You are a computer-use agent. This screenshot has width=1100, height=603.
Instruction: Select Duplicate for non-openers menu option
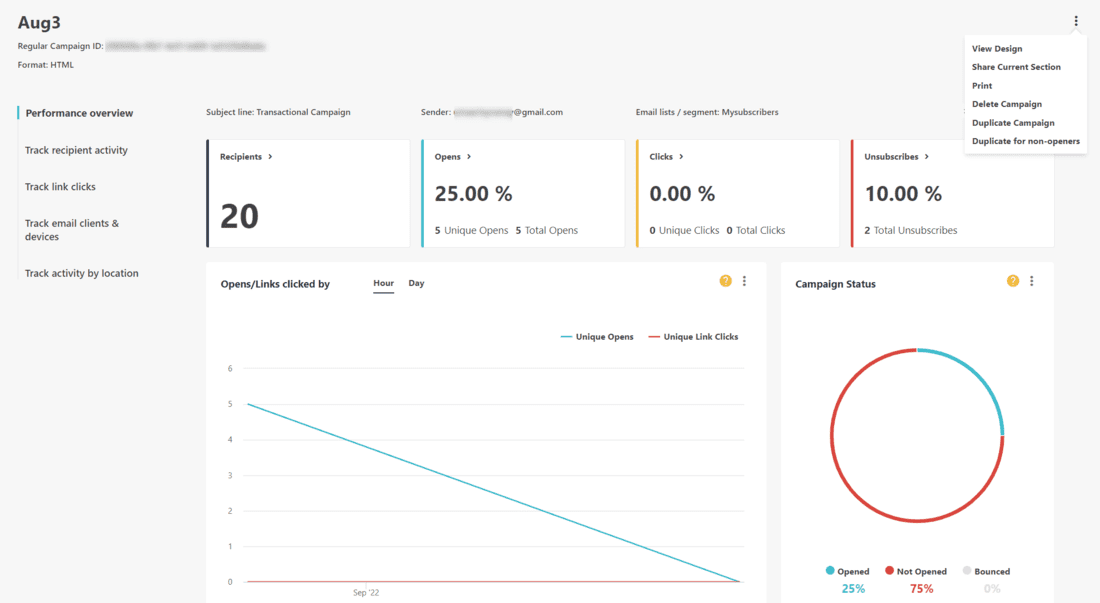[1025, 141]
